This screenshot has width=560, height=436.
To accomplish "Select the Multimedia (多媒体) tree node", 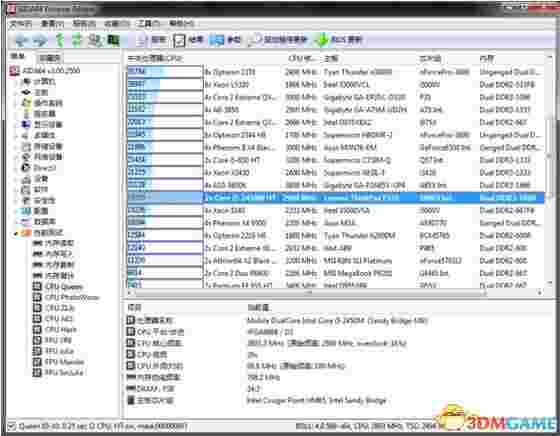I will [x=39, y=136].
